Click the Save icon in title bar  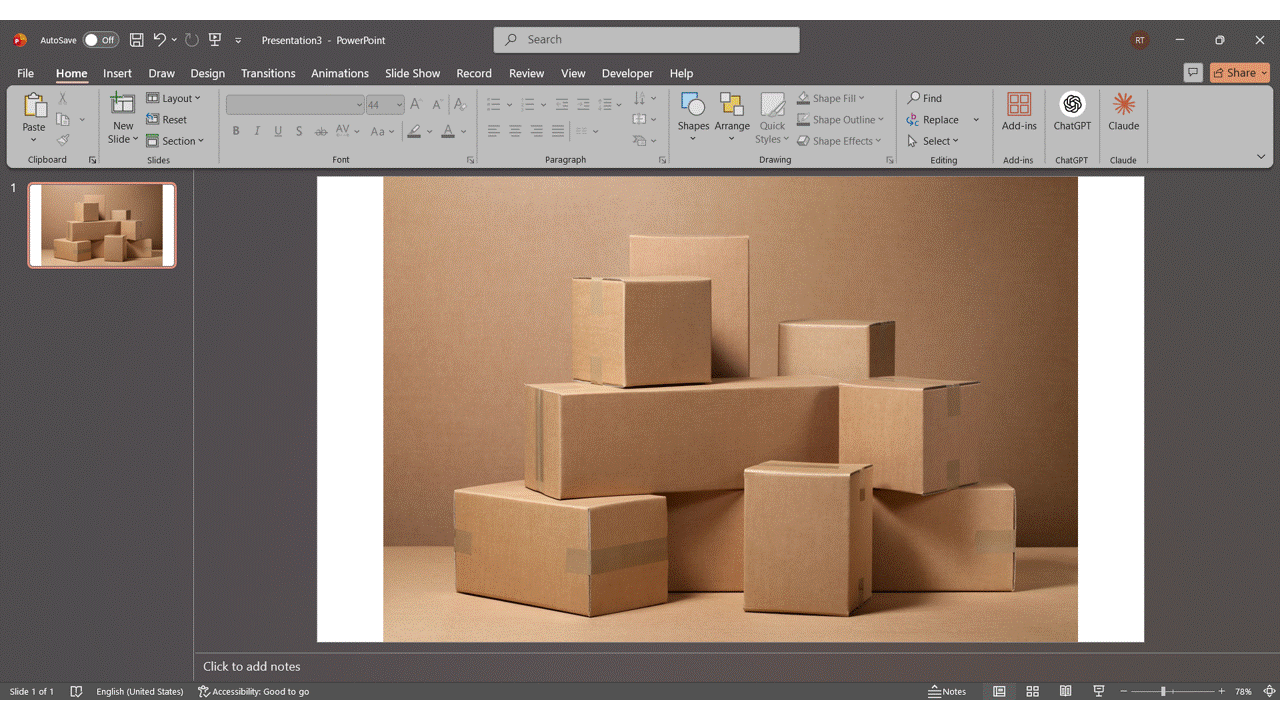pos(136,40)
